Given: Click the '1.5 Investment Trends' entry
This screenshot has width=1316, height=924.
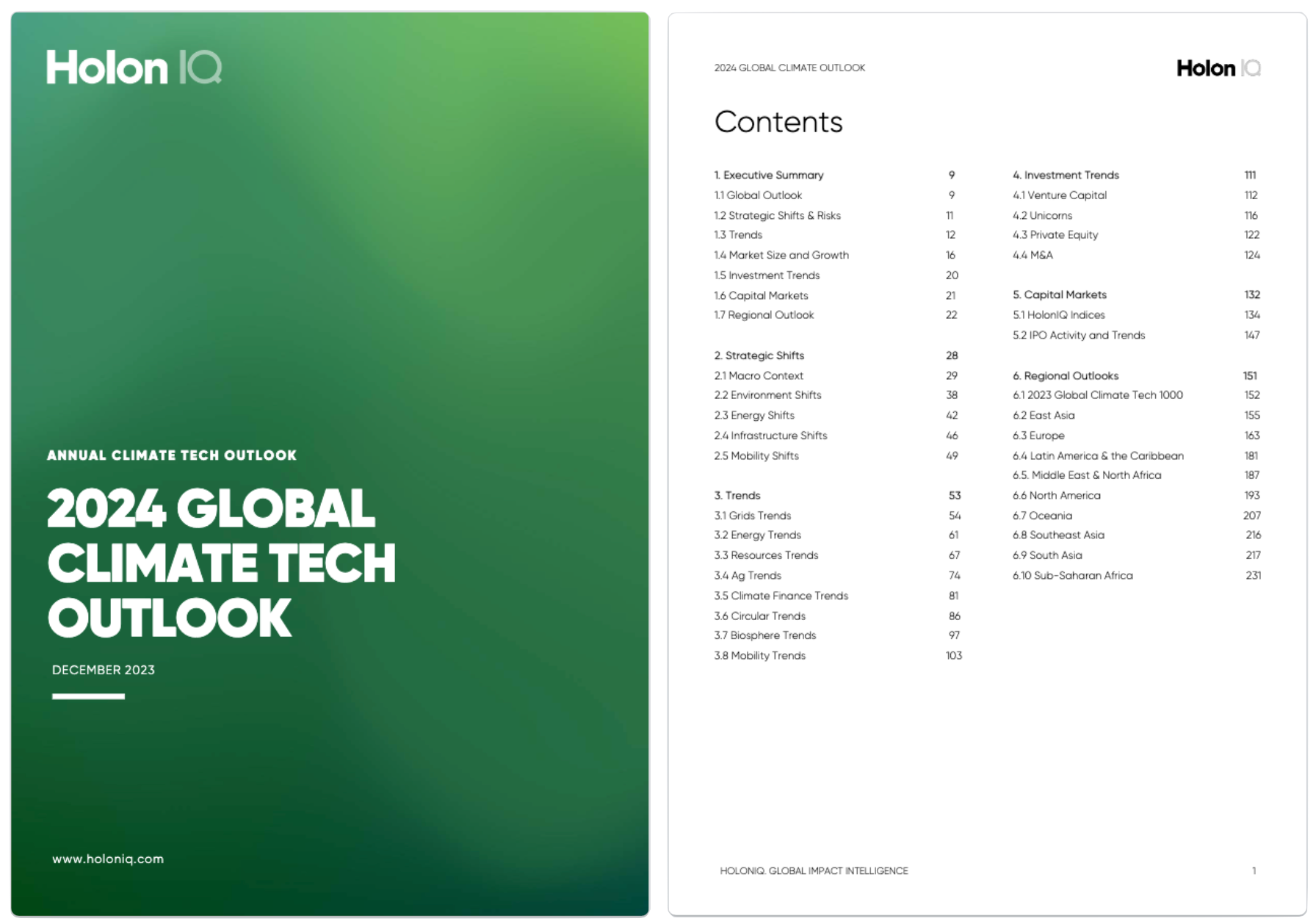Looking at the screenshot, I should coord(767,275).
